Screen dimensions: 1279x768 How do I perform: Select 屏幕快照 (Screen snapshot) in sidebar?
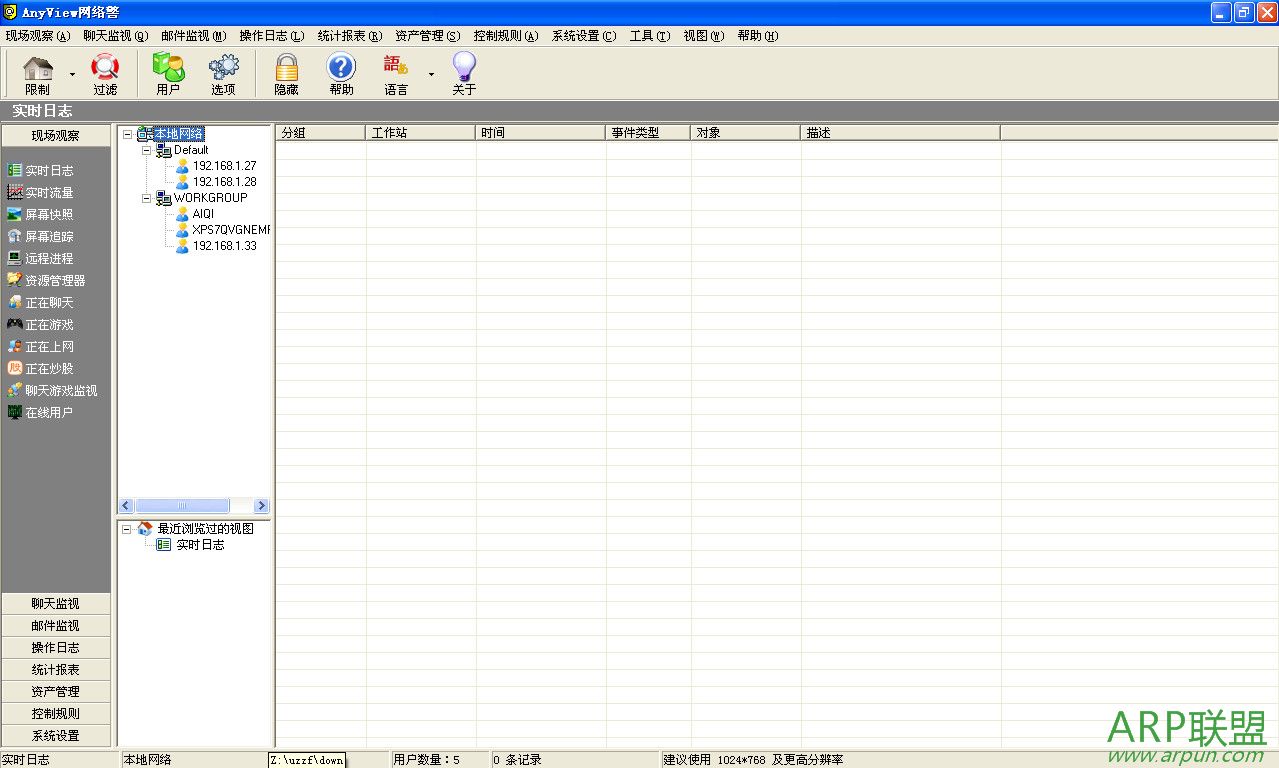[x=48, y=215]
